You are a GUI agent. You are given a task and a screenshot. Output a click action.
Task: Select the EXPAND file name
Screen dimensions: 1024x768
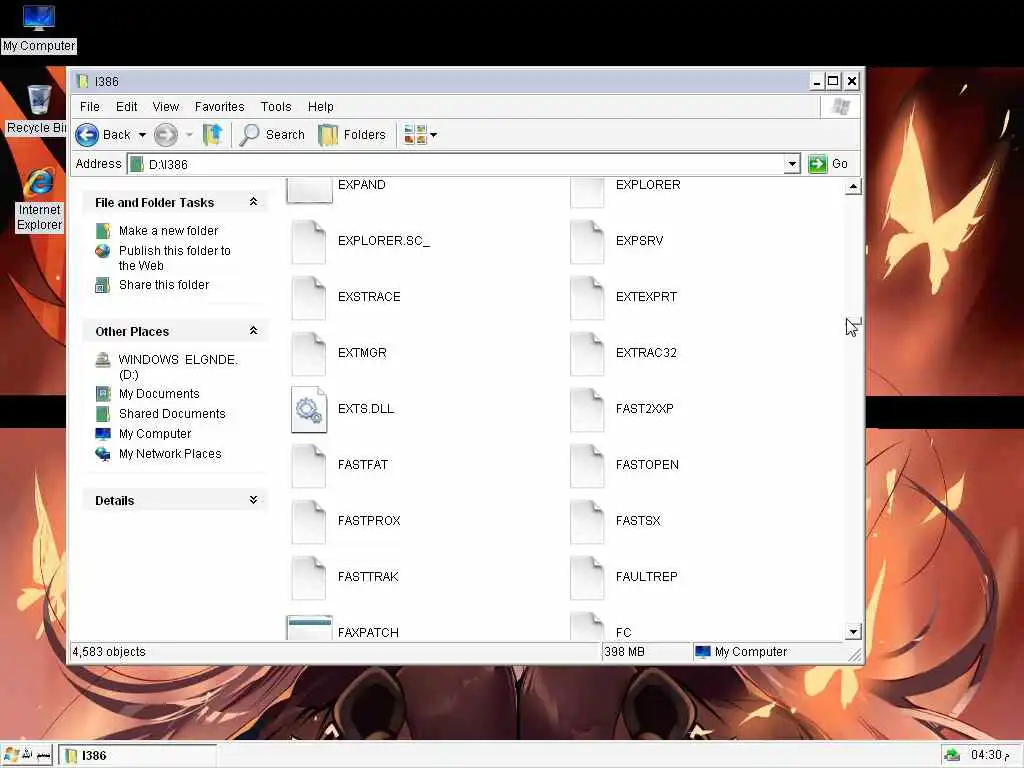coord(362,185)
